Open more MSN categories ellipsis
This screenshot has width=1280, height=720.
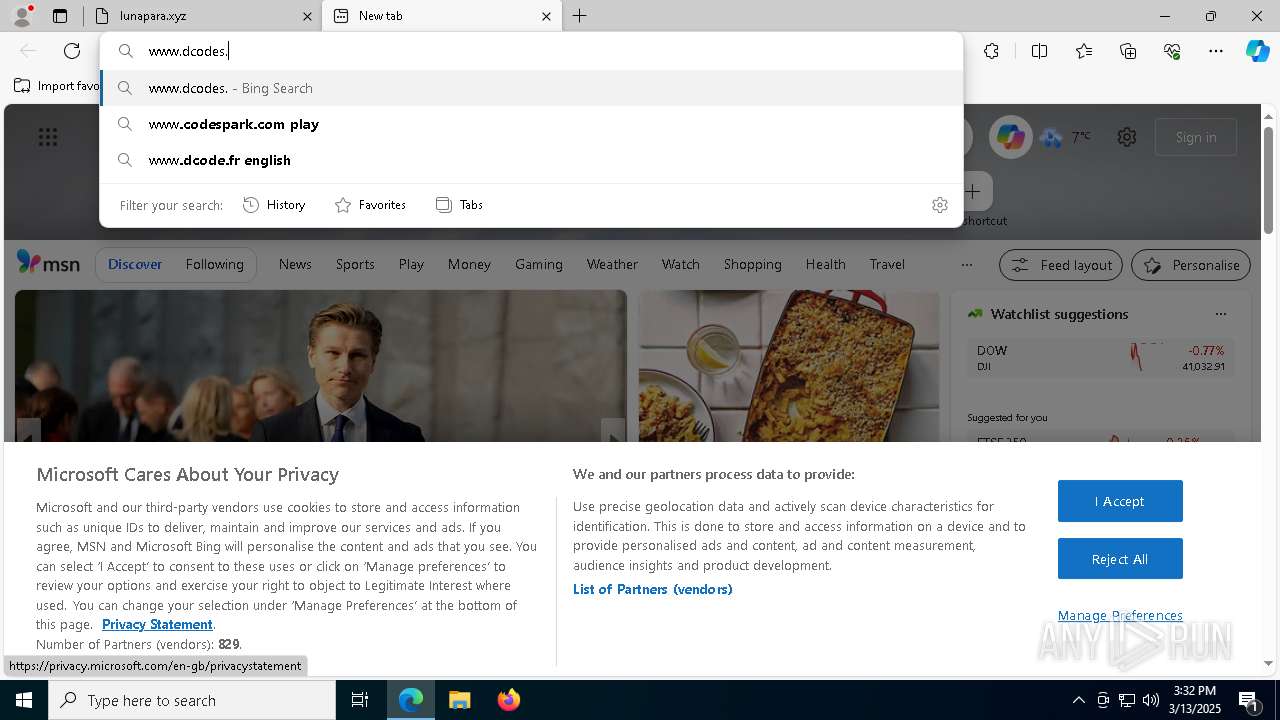coord(966,265)
